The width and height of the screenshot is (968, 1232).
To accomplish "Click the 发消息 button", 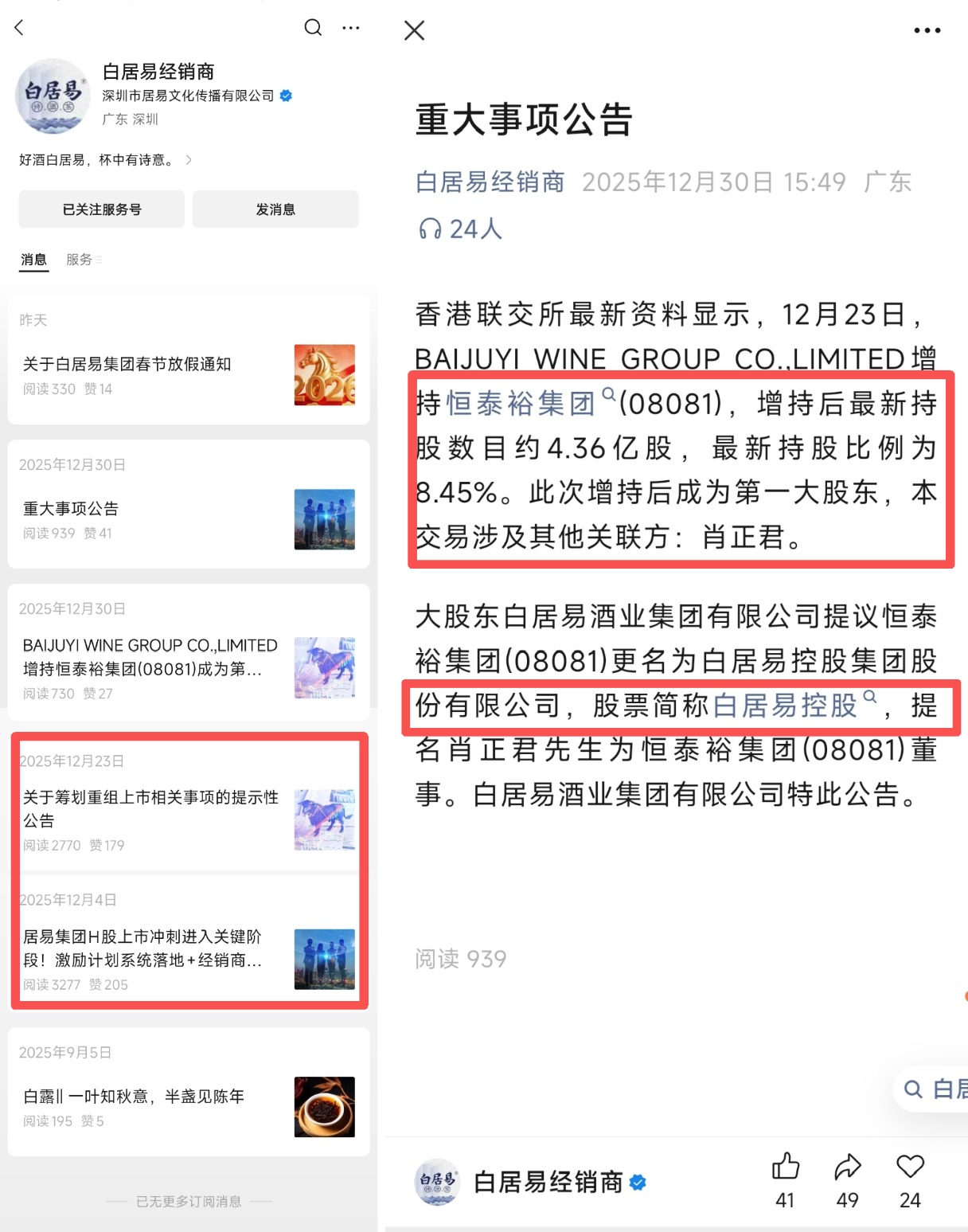I will tap(275, 209).
